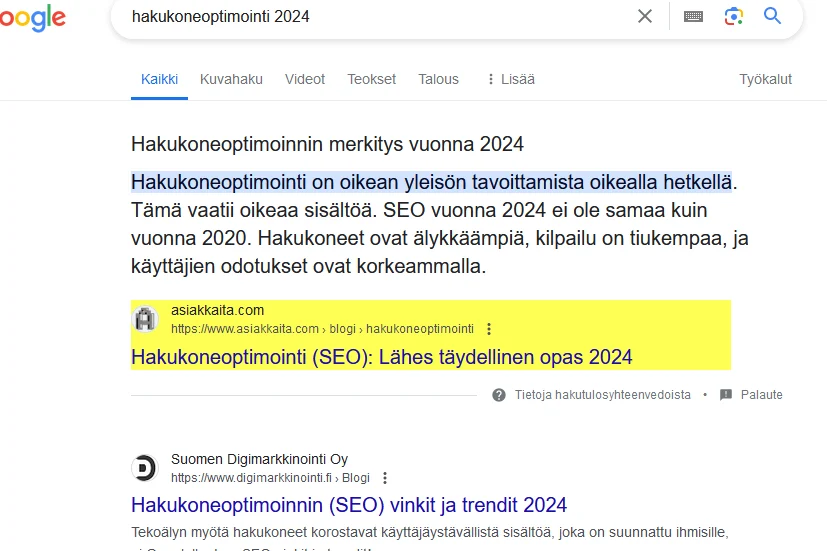Clear the search box with the X icon
This screenshot has width=827, height=551.
645,16
